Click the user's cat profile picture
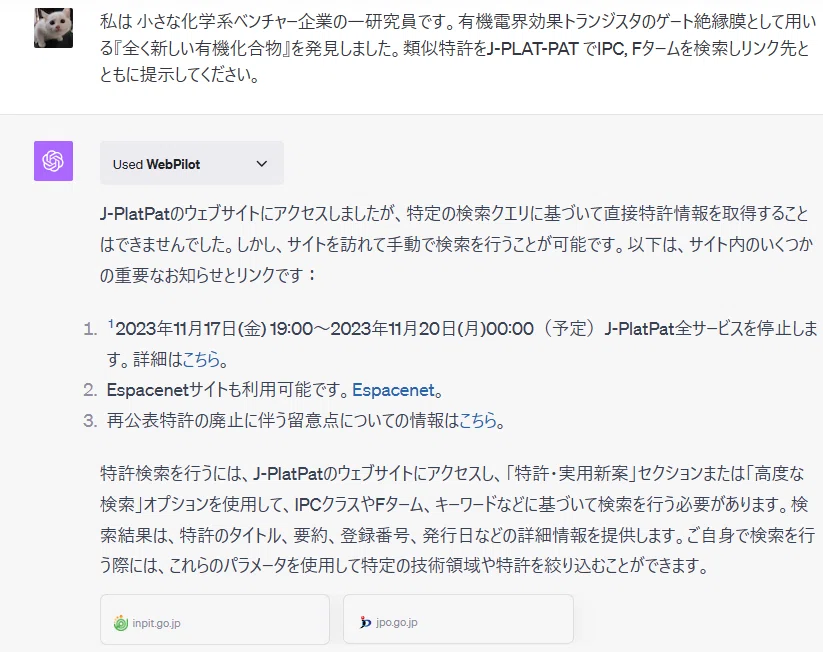The width and height of the screenshot is (823, 652). (x=54, y=28)
